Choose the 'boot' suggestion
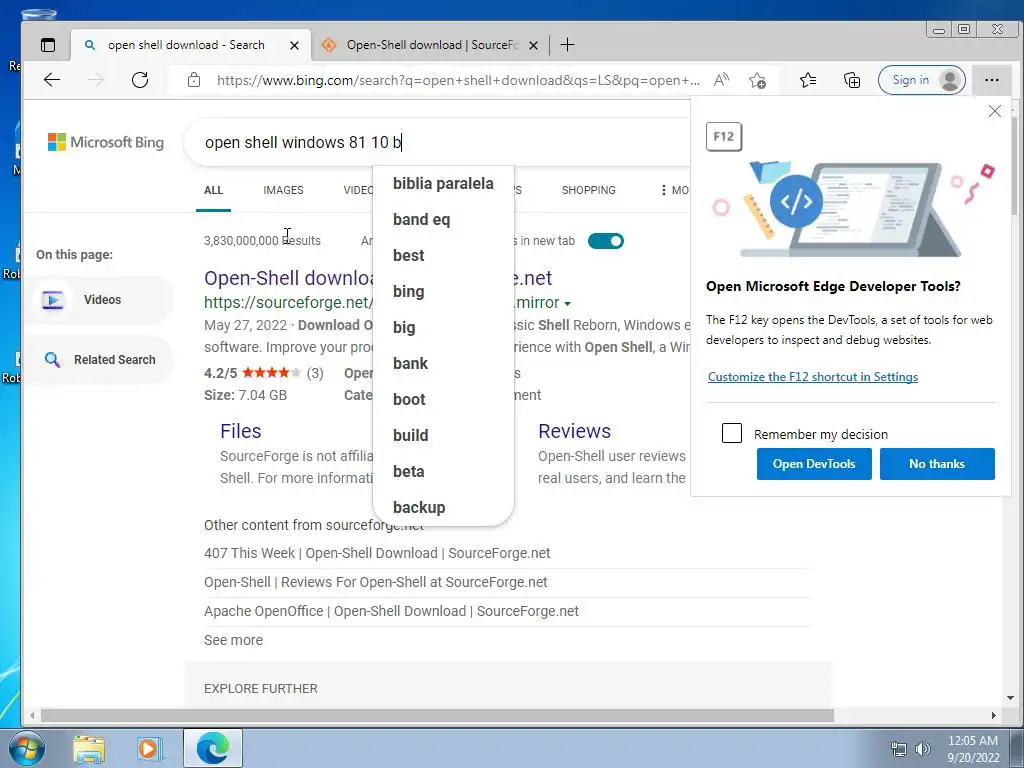The width and height of the screenshot is (1024, 768). pos(443,399)
